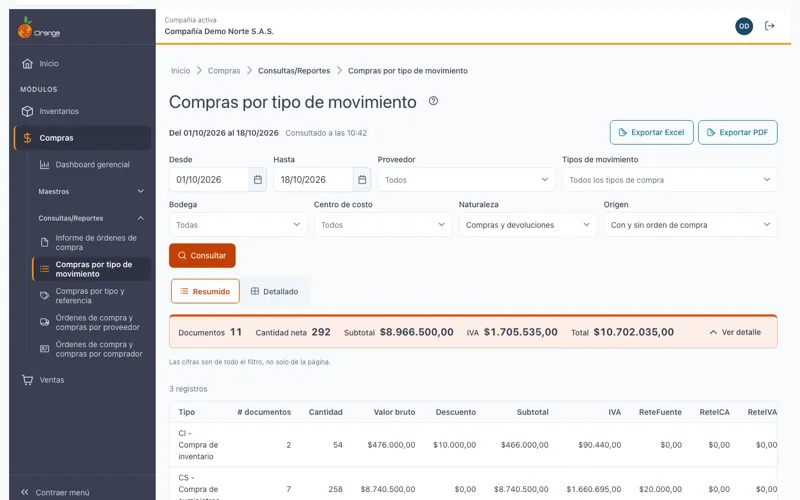Image resolution: width=800 pixels, height=500 pixels.
Task: Open the Desde calendar picker icon
Action: pos(258,180)
